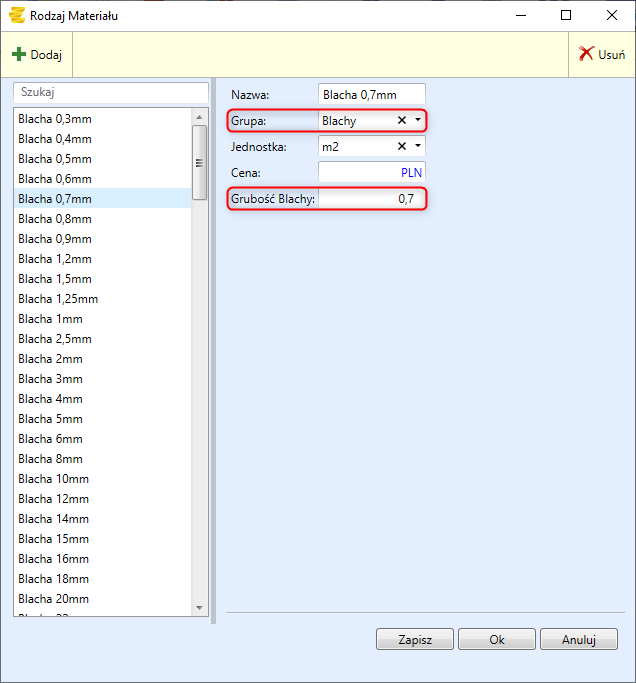636x683 pixels.
Task: Click the list scrollbar up arrow
Action: coord(200,115)
